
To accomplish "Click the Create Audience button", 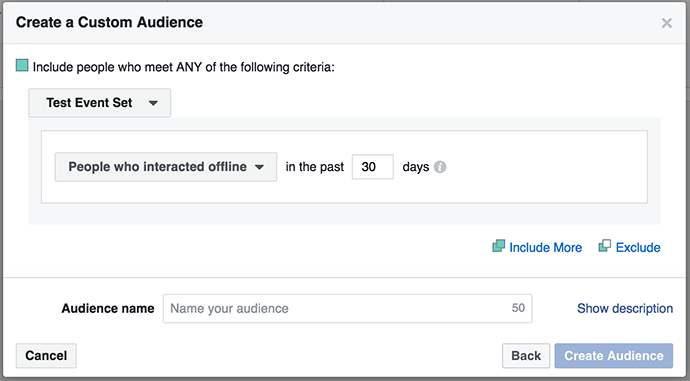I will coord(614,355).
